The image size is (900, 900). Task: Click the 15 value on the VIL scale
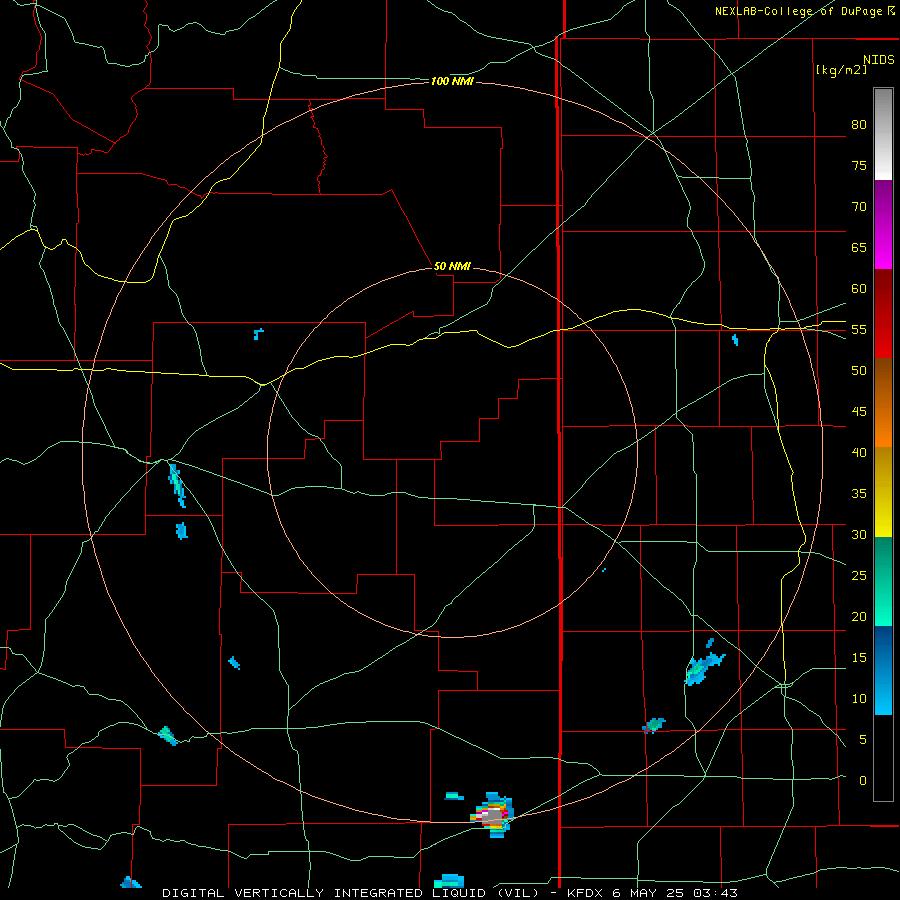point(859,657)
